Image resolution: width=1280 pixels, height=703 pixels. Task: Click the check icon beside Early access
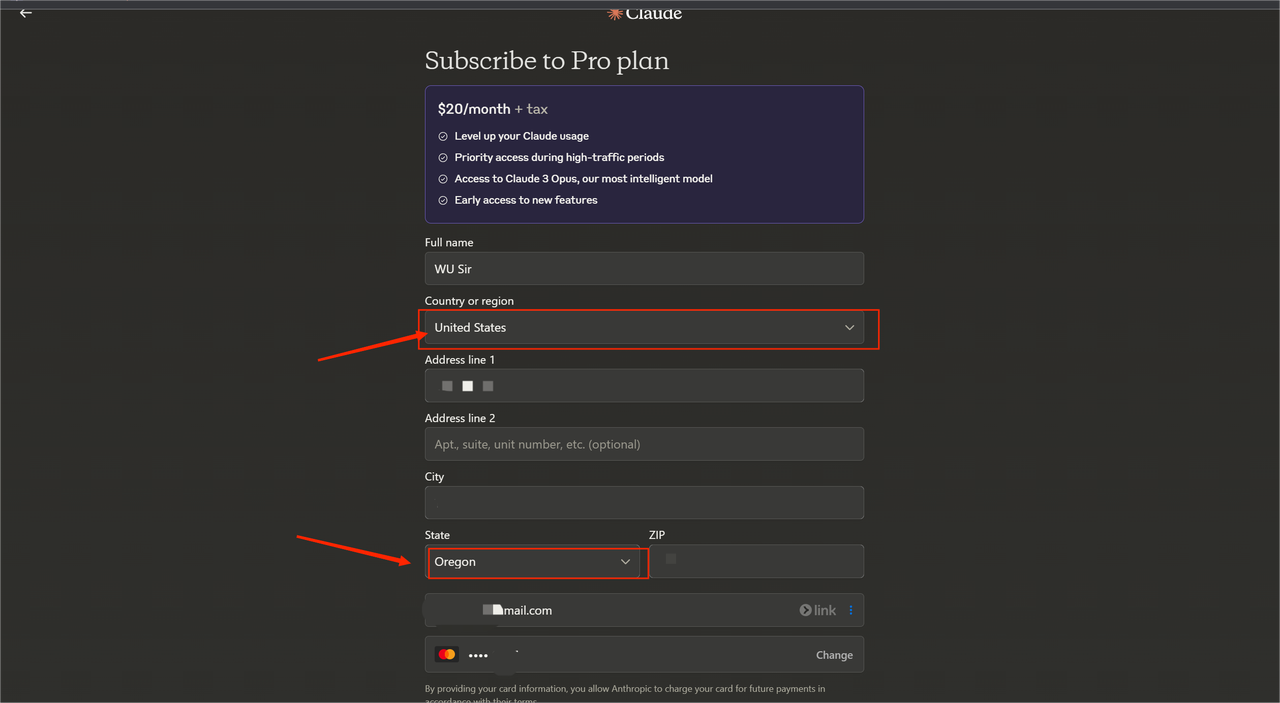(443, 200)
